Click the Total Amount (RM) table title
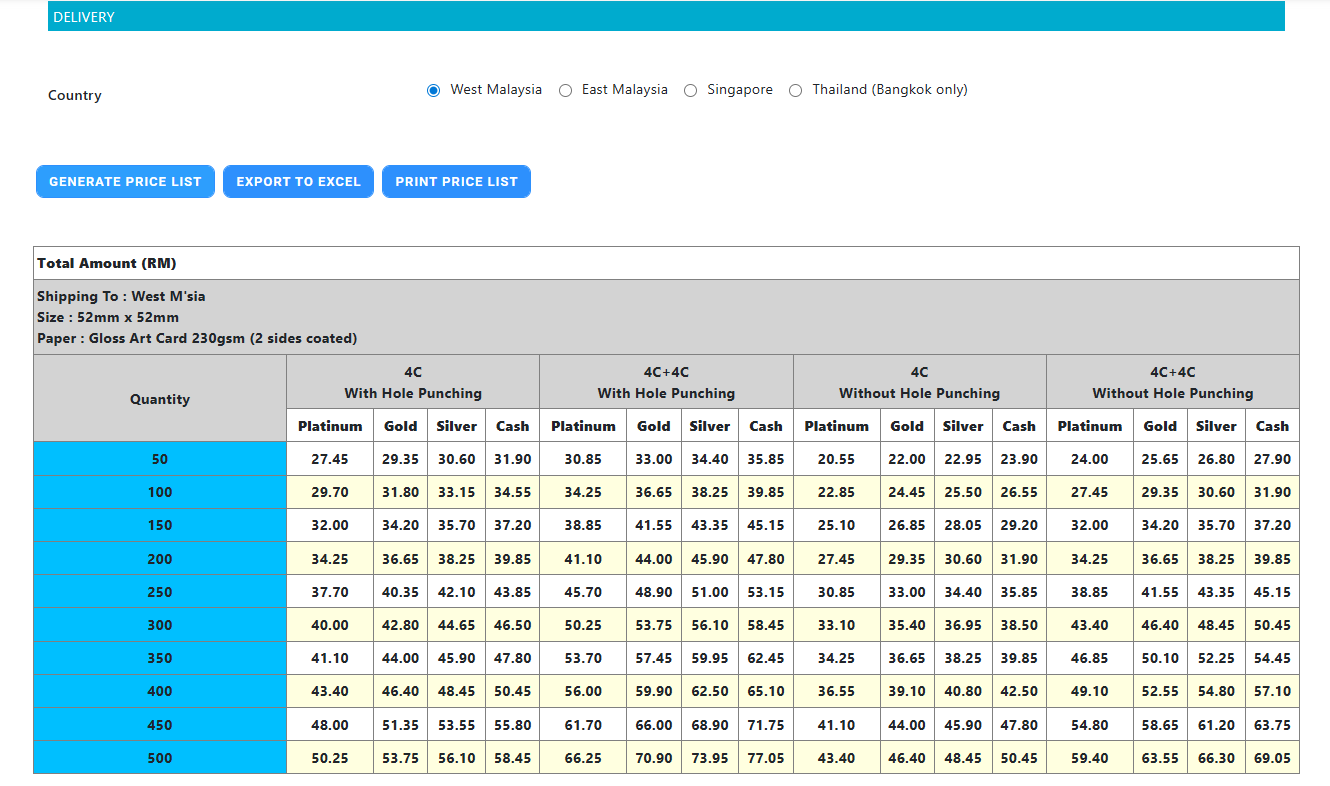Image resolution: width=1330 pixels, height=786 pixels. [x=107, y=263]
